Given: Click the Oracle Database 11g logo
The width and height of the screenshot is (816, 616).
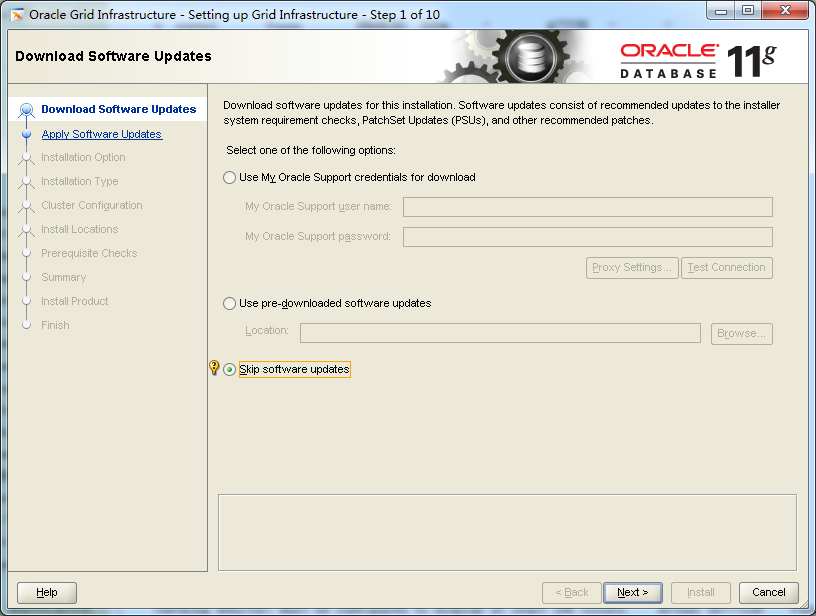Looking at the screenshot, I should point(698,61).
